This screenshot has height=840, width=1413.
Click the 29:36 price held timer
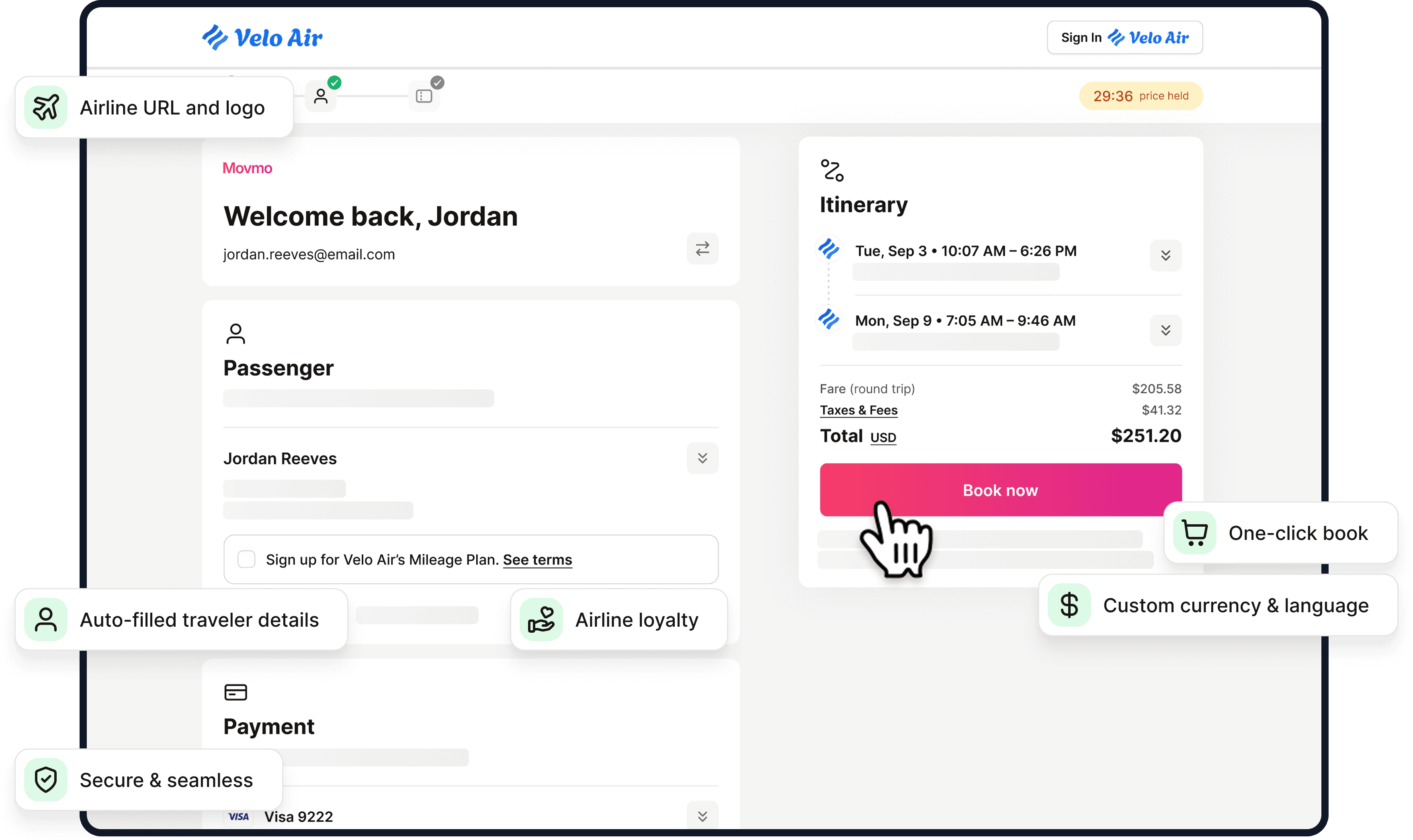(1140, 96)
